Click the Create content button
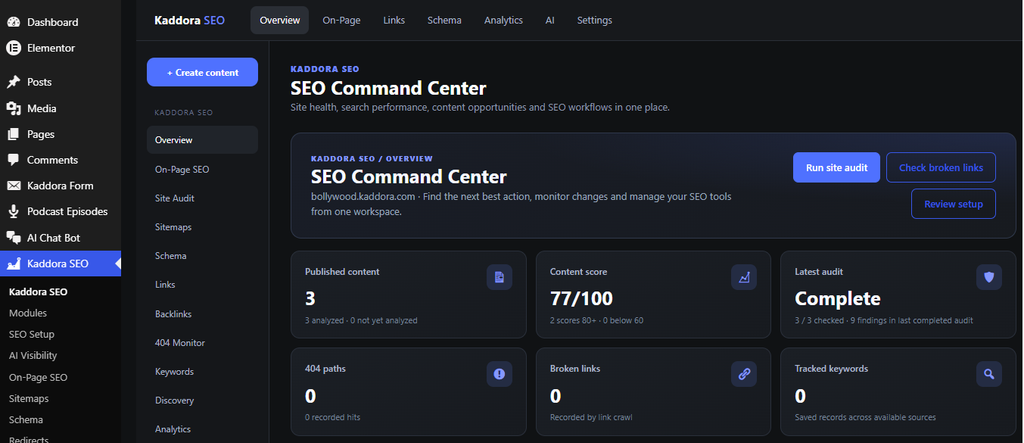 (202, 73)
